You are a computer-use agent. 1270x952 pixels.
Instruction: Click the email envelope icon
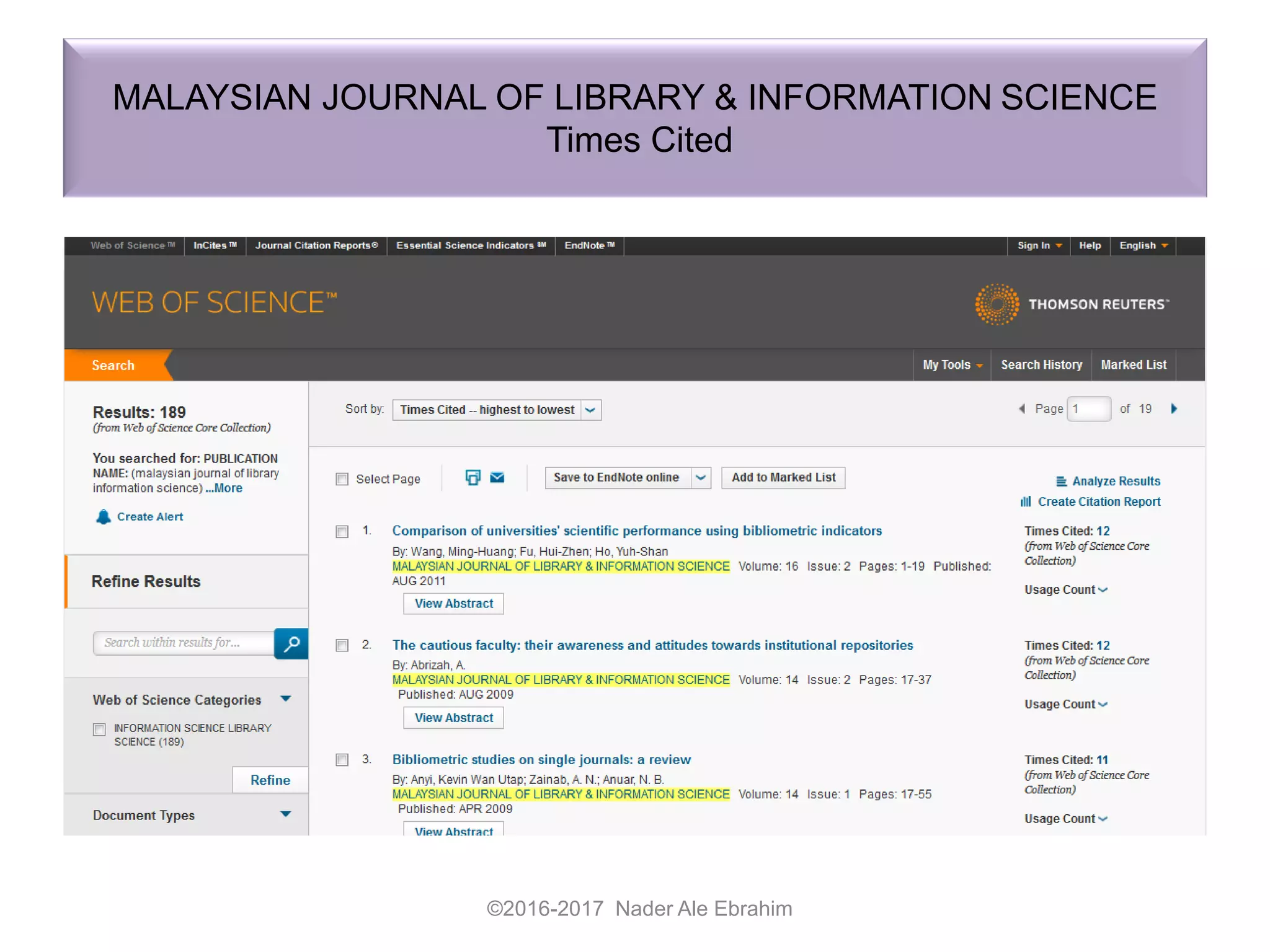tap(497, 477)
